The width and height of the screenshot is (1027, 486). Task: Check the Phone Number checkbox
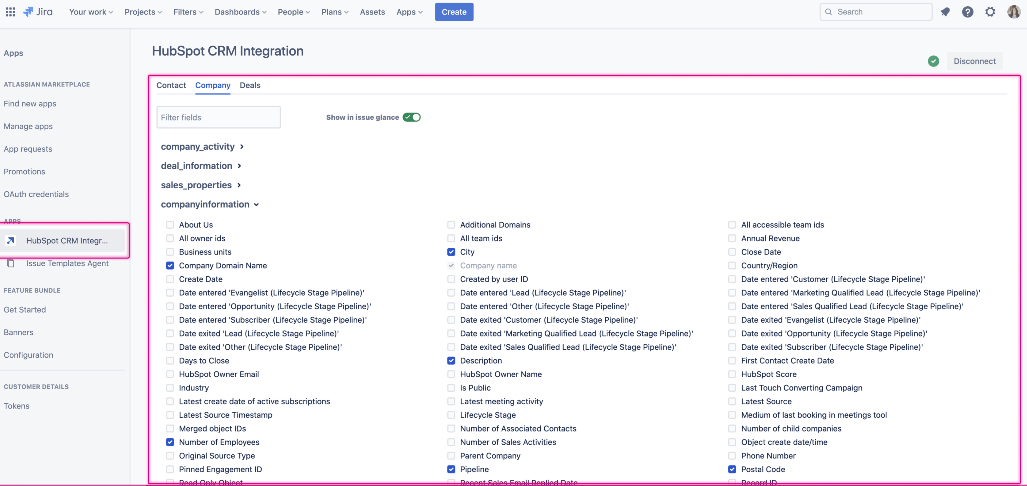pos(732,456)
